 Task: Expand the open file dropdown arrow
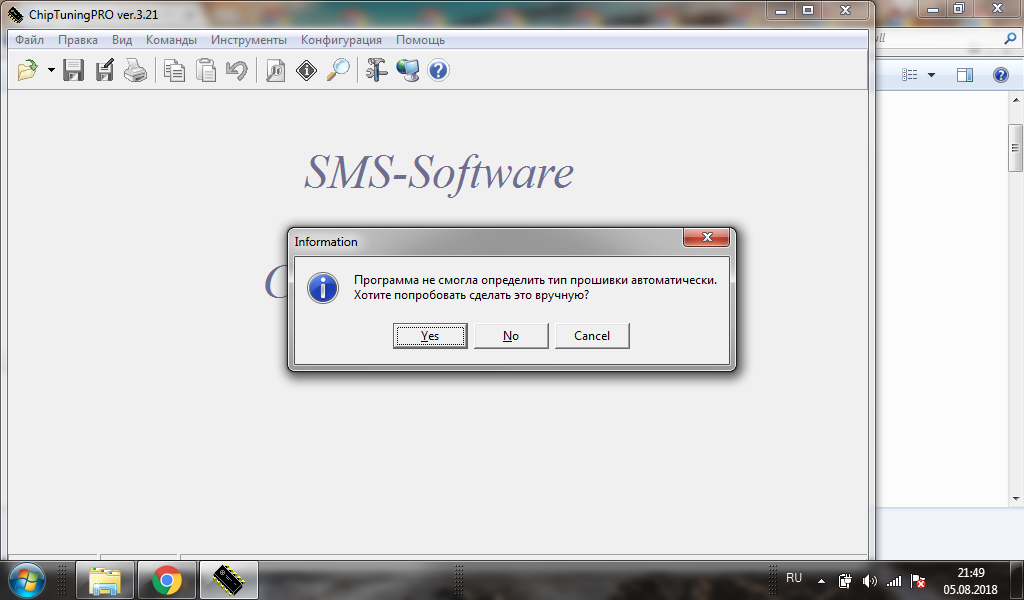51,72
